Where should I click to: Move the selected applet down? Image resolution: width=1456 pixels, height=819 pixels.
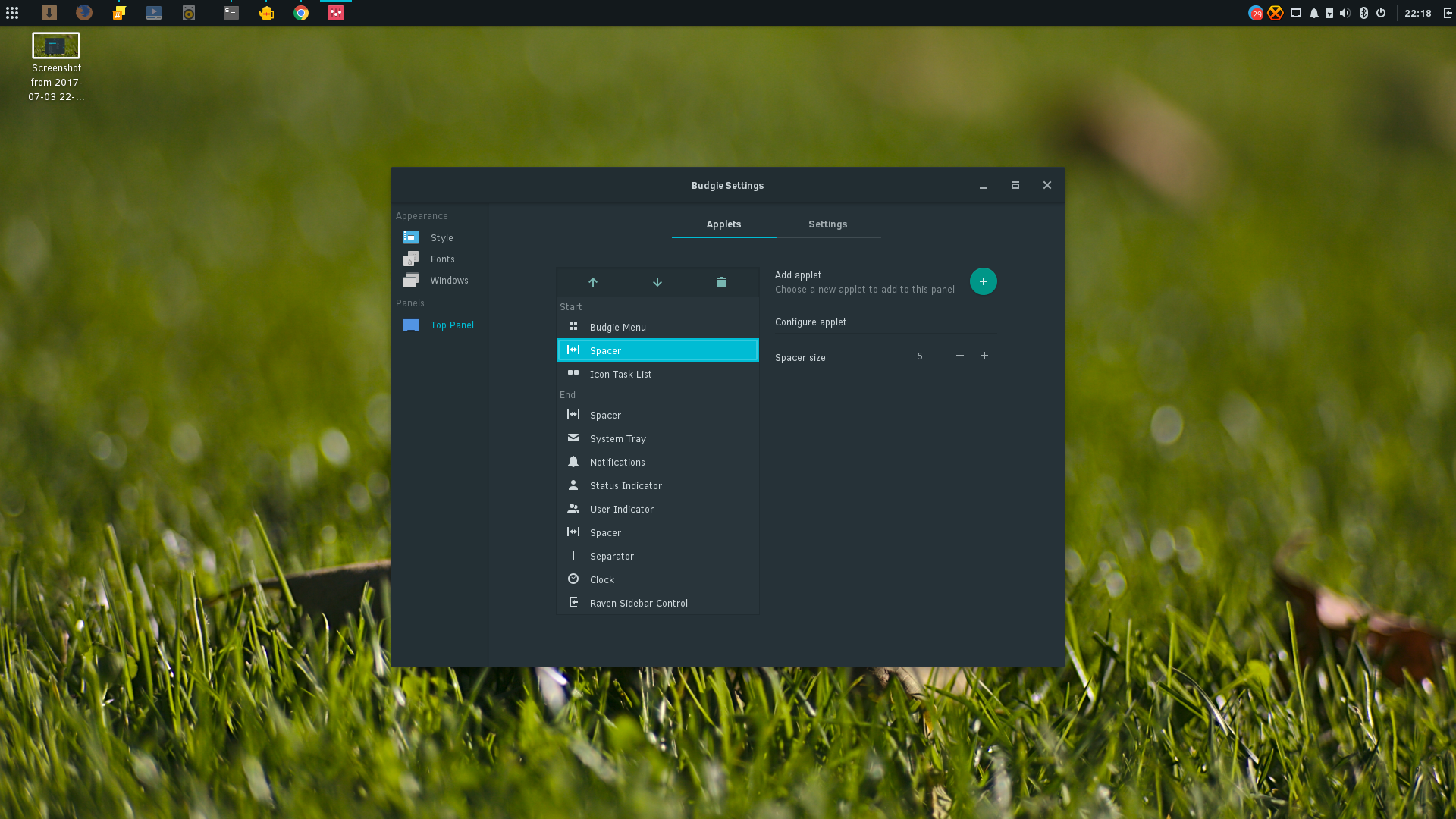tap(657, 282)
